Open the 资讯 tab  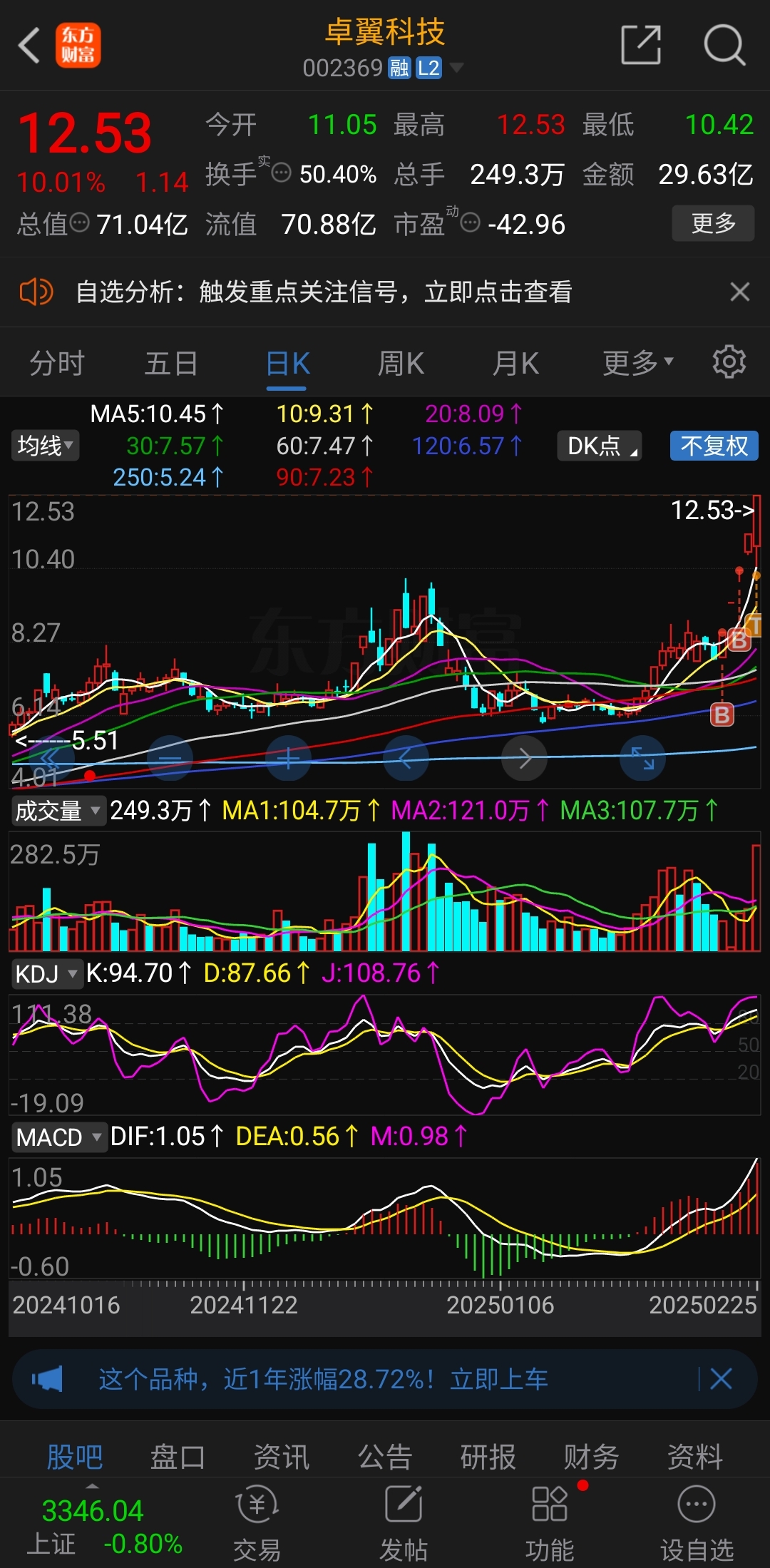click(282, 1457)
